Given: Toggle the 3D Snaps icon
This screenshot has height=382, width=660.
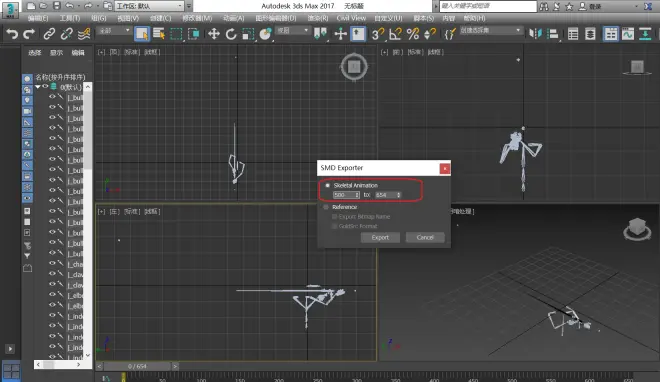Looking at the screenshot, I should (x=378, y=34).
